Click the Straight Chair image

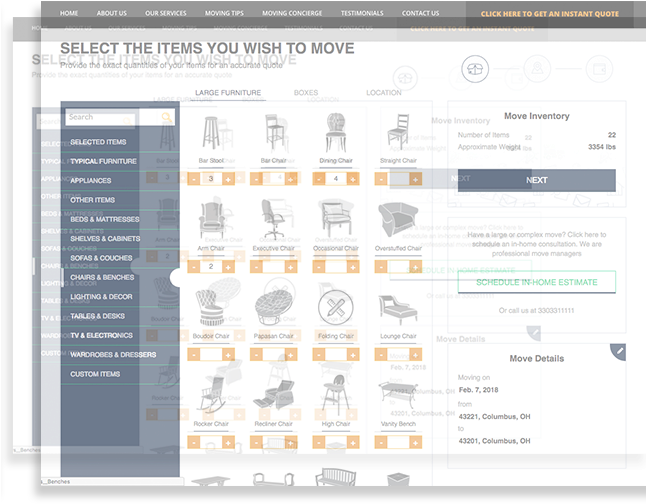tap(398, 132)
